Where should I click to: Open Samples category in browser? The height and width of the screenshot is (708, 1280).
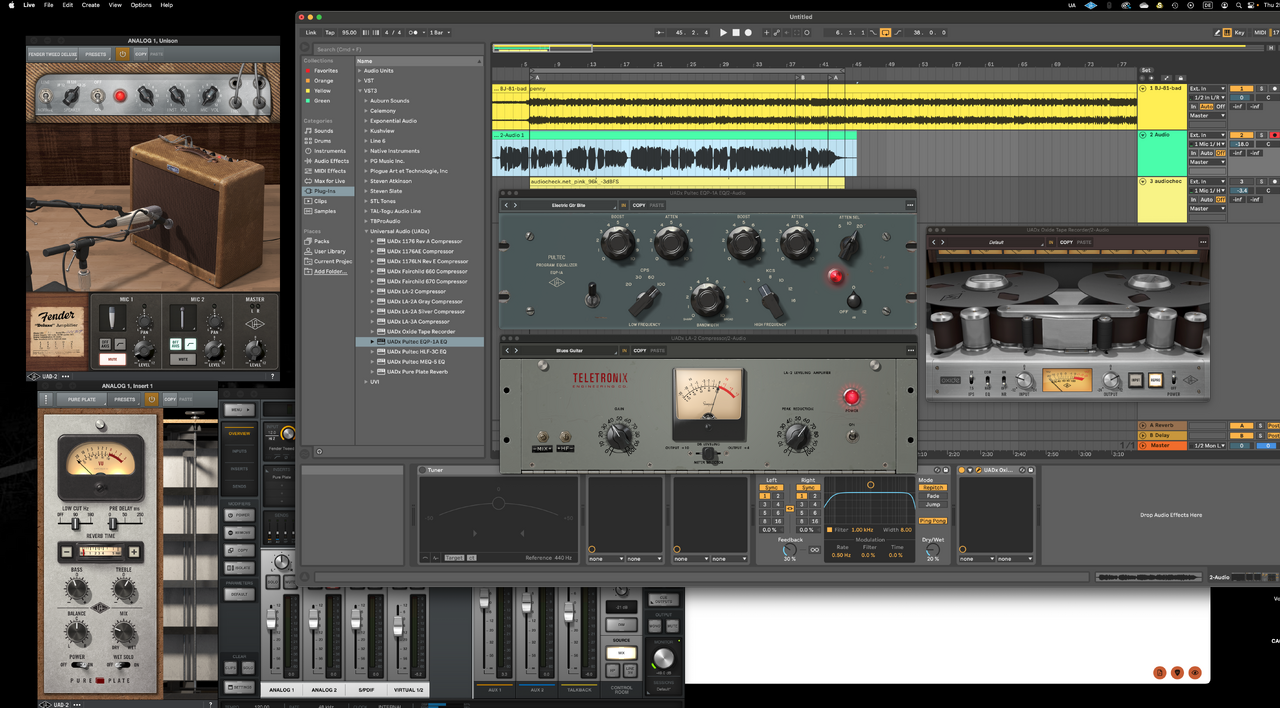[325, 211]
